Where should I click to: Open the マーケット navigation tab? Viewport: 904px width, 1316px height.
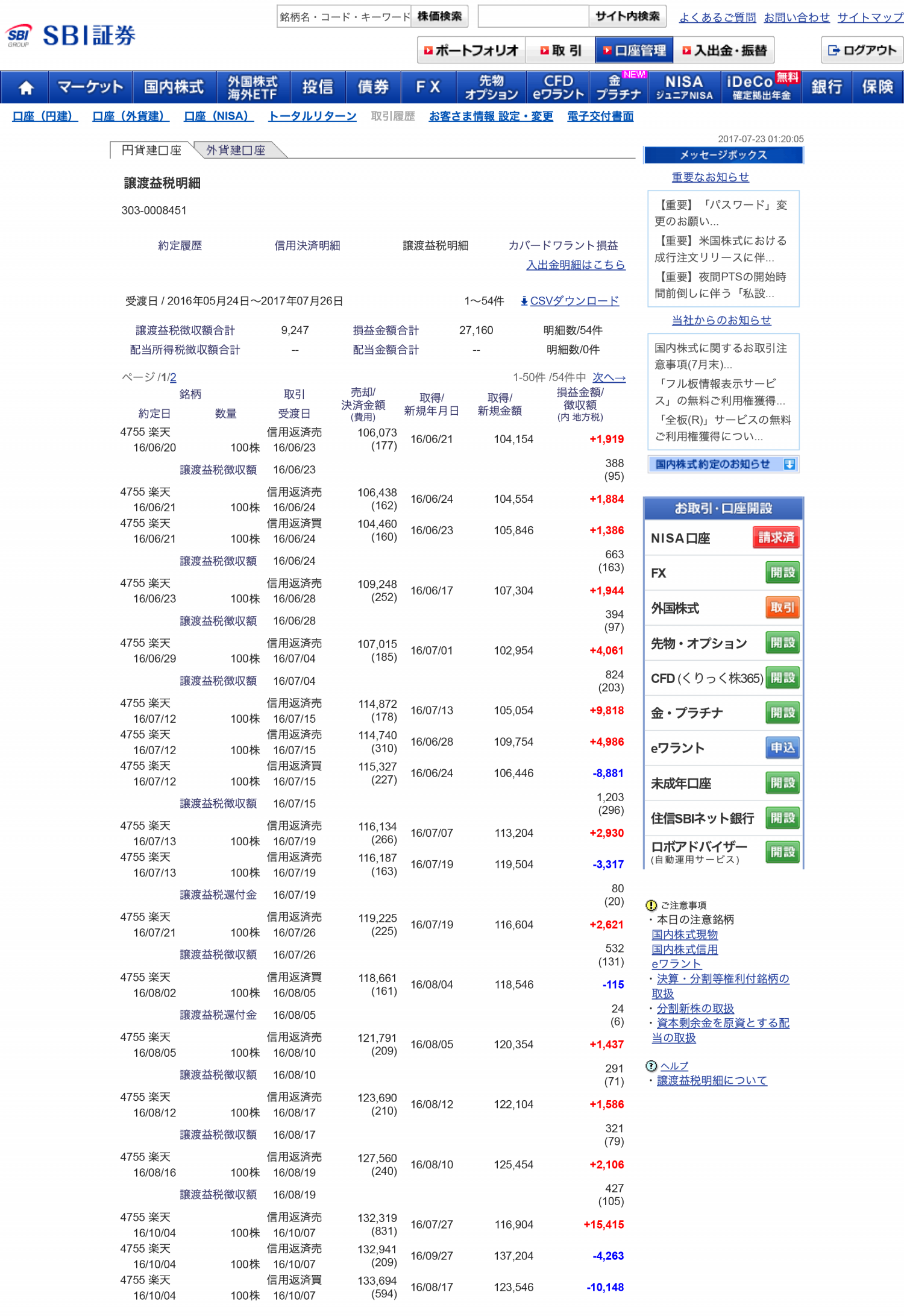point(90,87)
